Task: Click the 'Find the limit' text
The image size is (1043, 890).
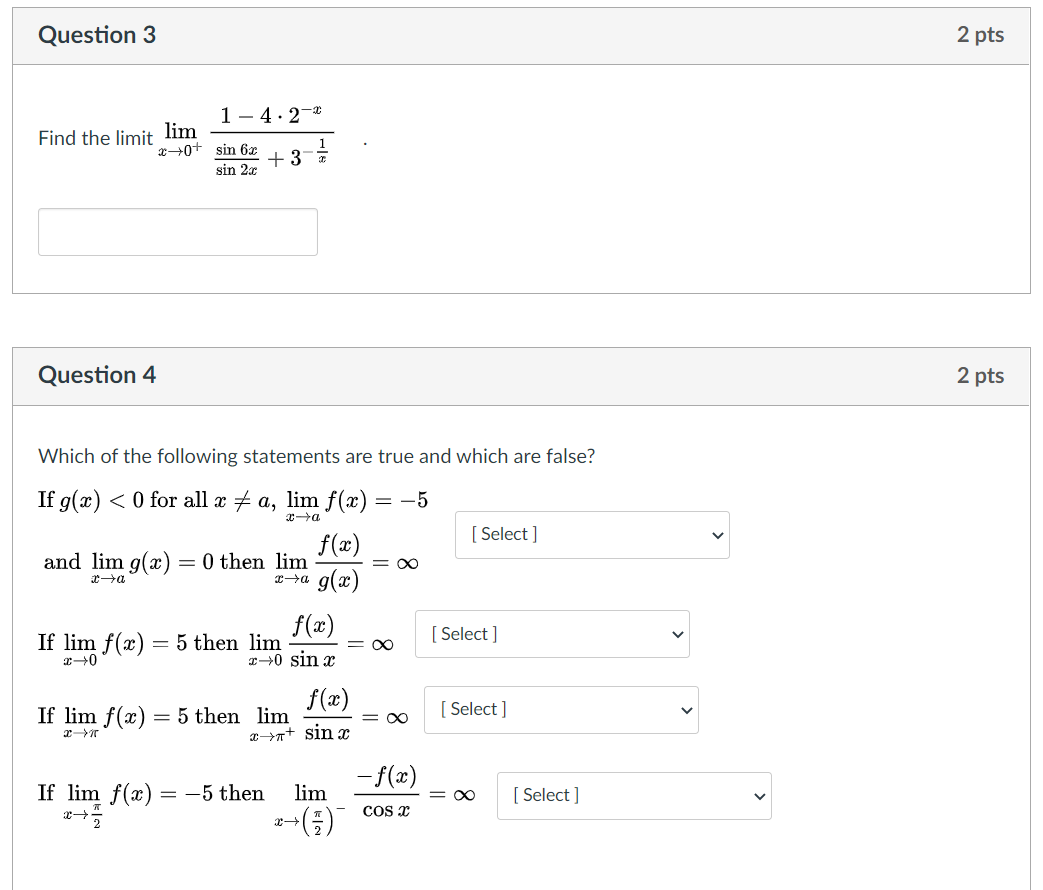Action: click(x=96, y=138)
